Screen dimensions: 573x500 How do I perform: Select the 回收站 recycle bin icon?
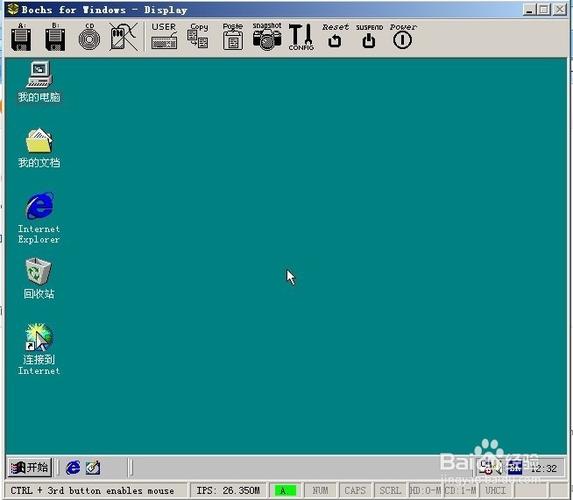coord(39,279)
